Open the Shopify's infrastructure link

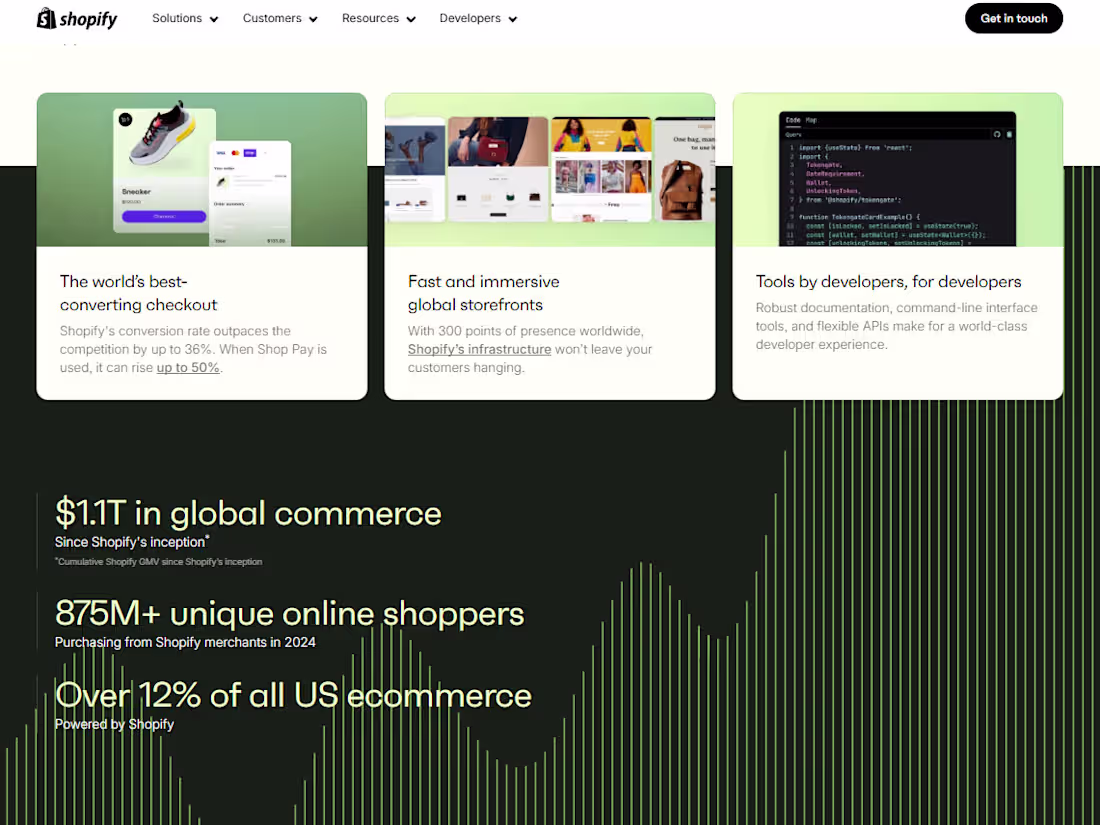pos(479,349)
